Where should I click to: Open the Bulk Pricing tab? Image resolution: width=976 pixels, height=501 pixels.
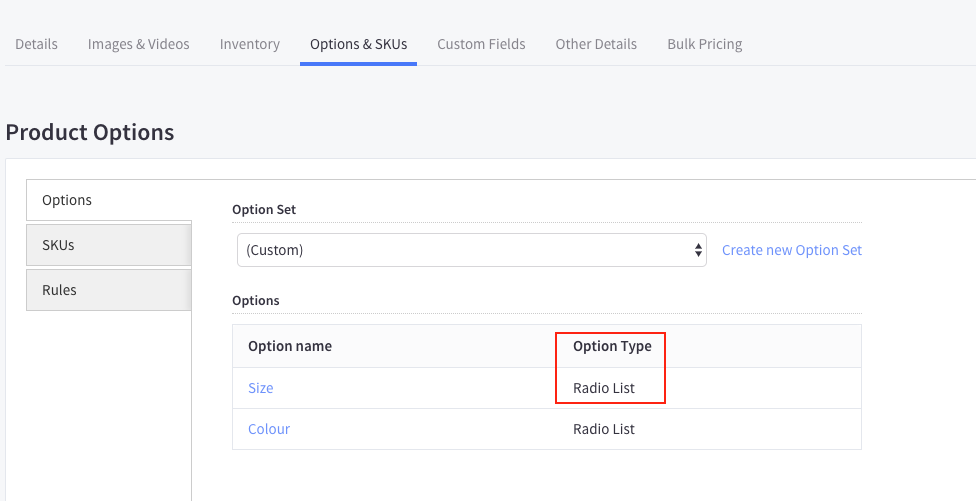coord(704,44)
